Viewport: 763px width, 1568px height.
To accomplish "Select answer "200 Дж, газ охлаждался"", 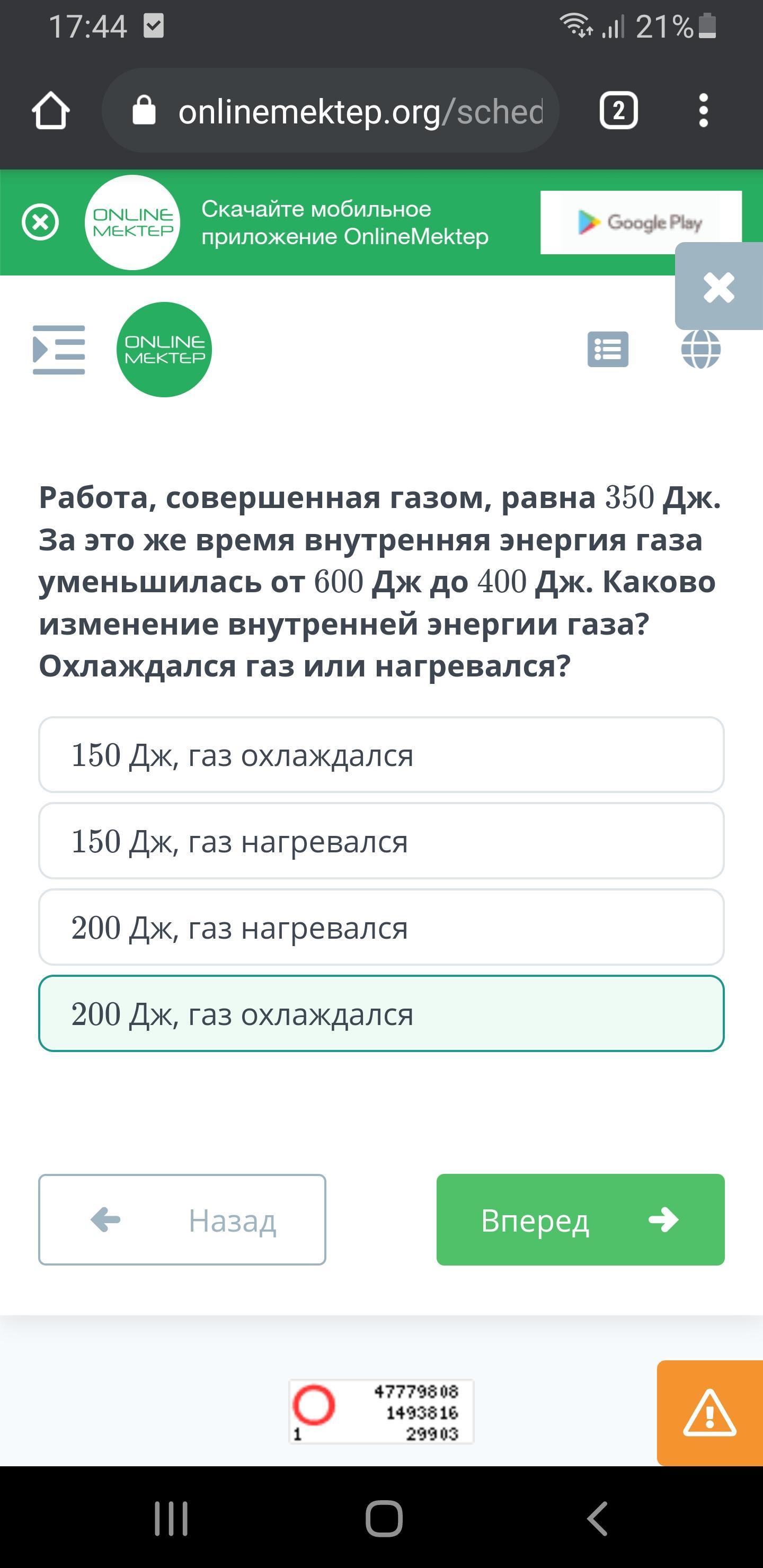I will (x=381, y=1013).
